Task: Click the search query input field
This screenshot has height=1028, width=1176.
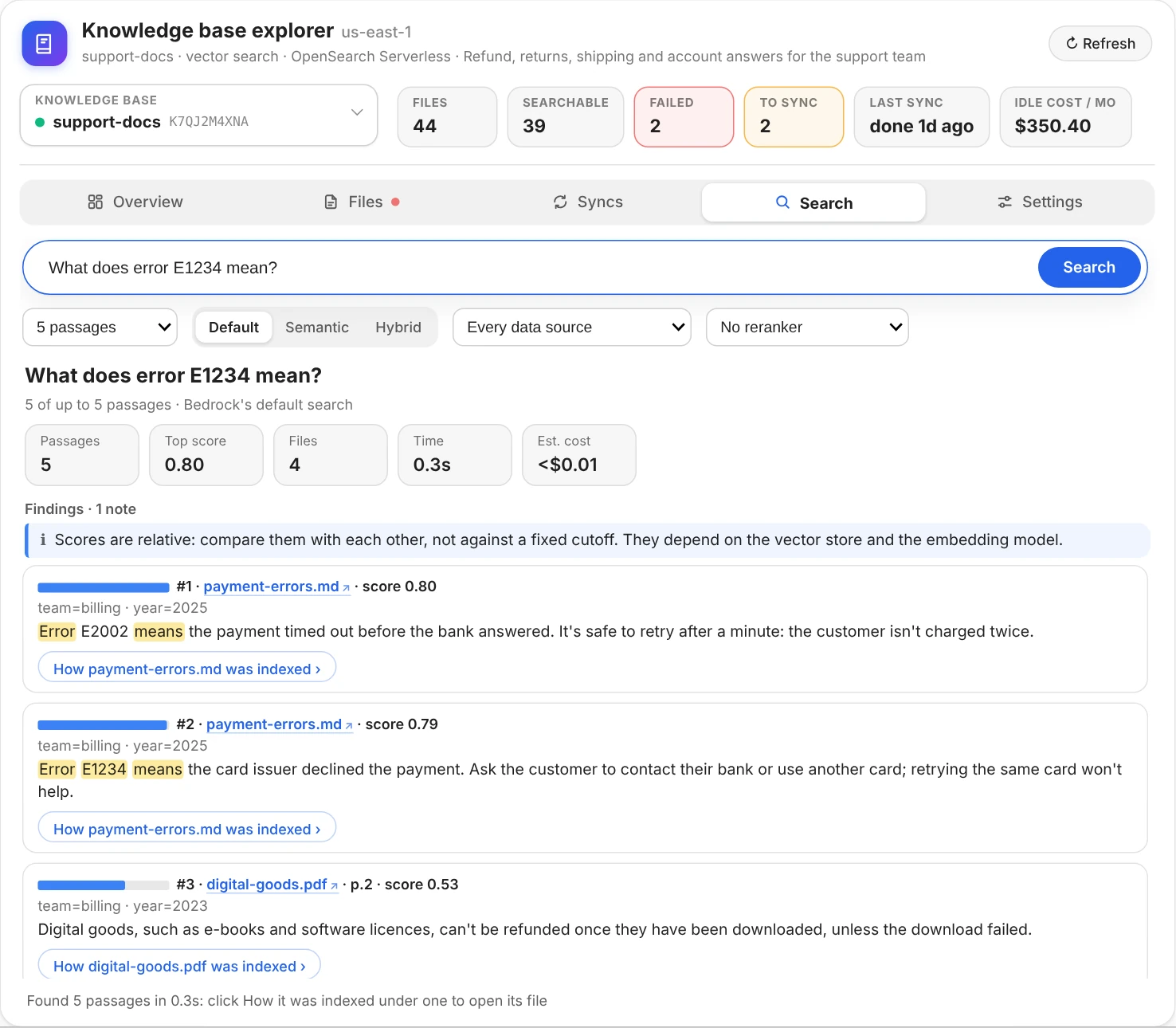Action: [534, 268]
